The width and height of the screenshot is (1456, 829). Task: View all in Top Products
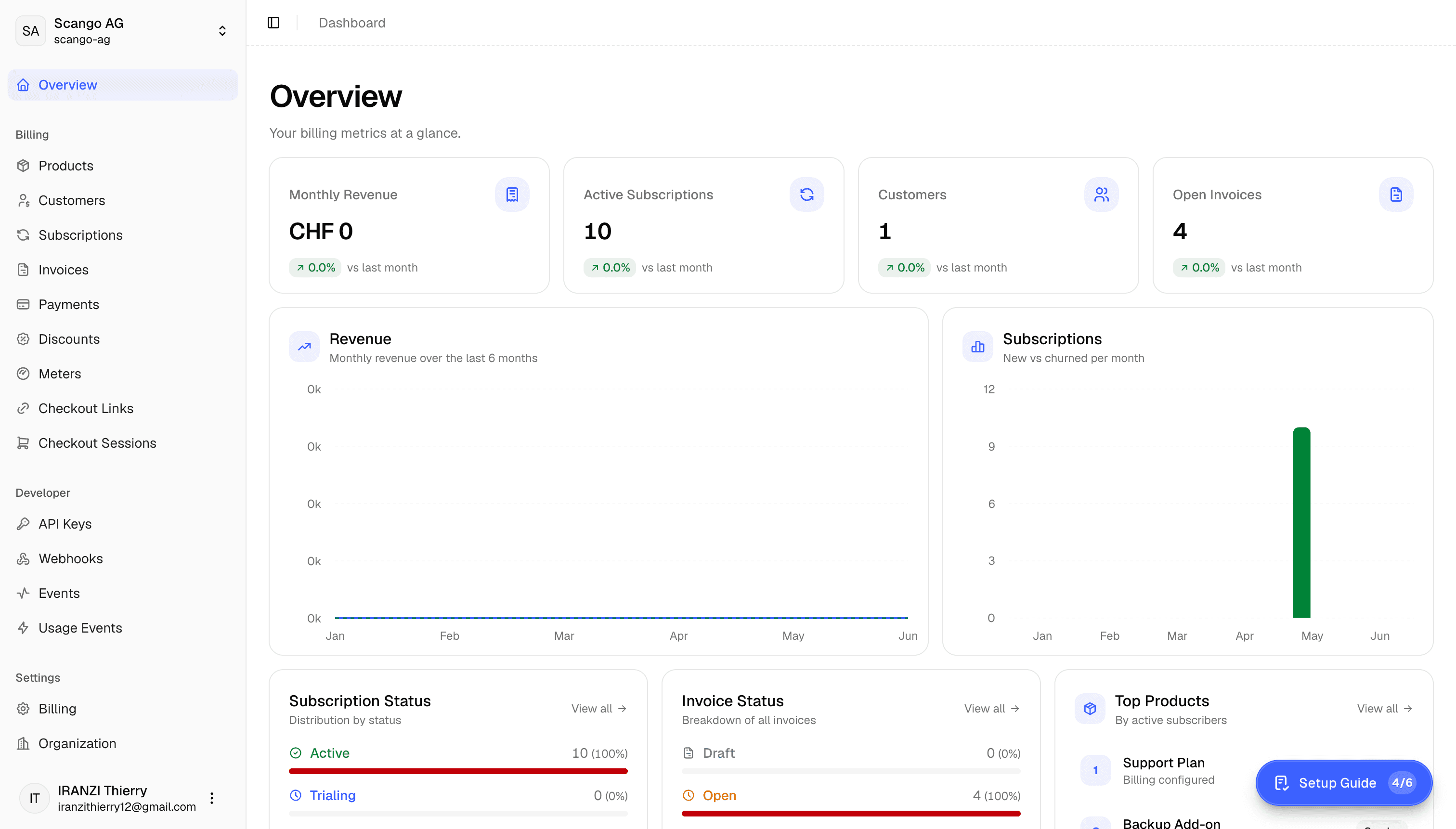pos(1385,709)
